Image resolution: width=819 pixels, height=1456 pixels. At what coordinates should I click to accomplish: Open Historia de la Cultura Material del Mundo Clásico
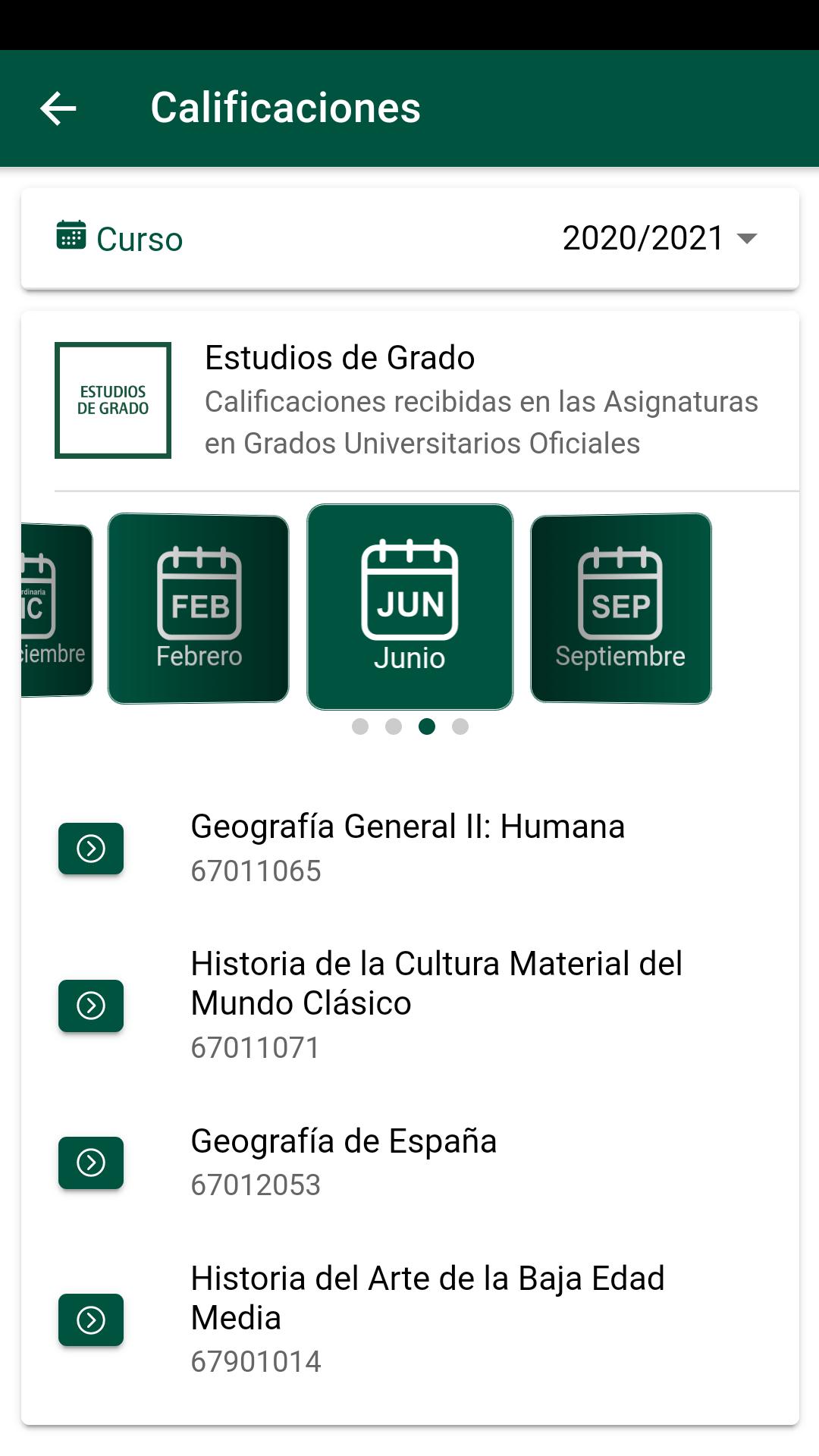tap(436, 984)
